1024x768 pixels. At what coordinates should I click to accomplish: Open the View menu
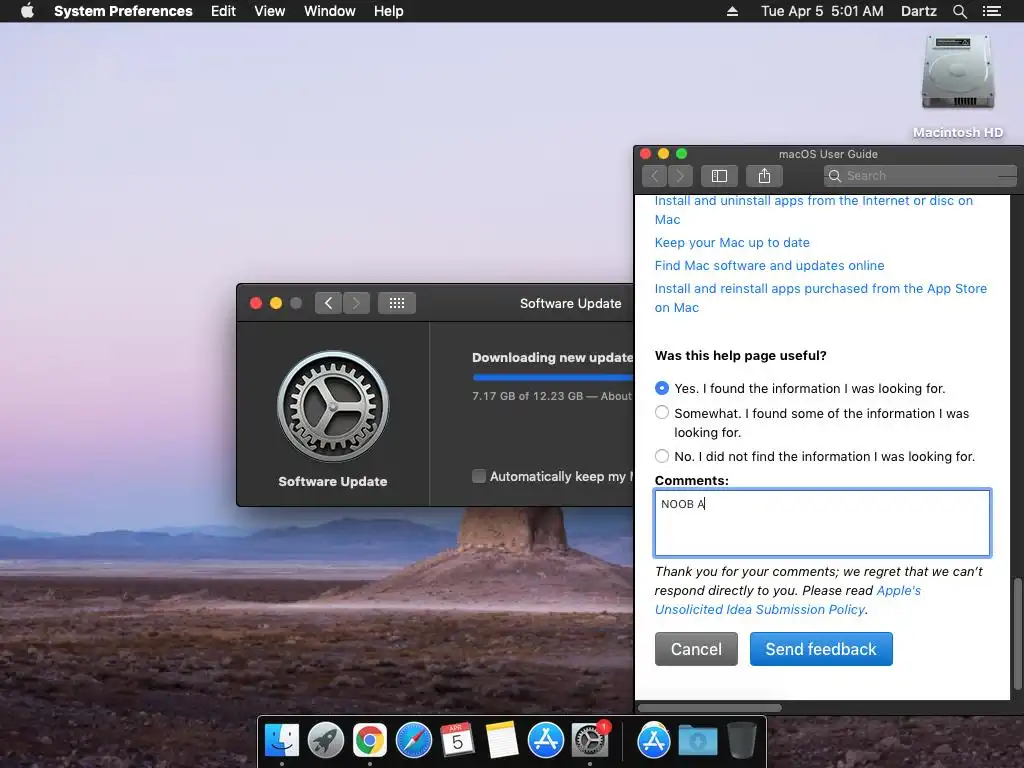269,11
